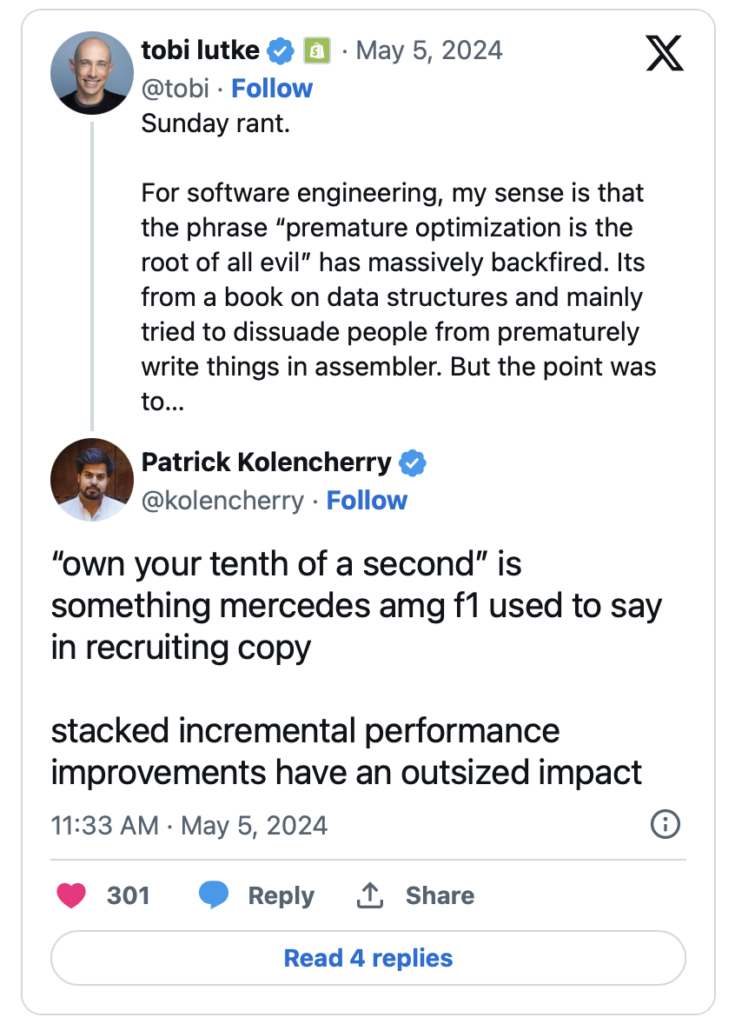Click the Patrick Kolencherry display name
The height and width of the screenshot is (1024, 735).
[266, 462]
